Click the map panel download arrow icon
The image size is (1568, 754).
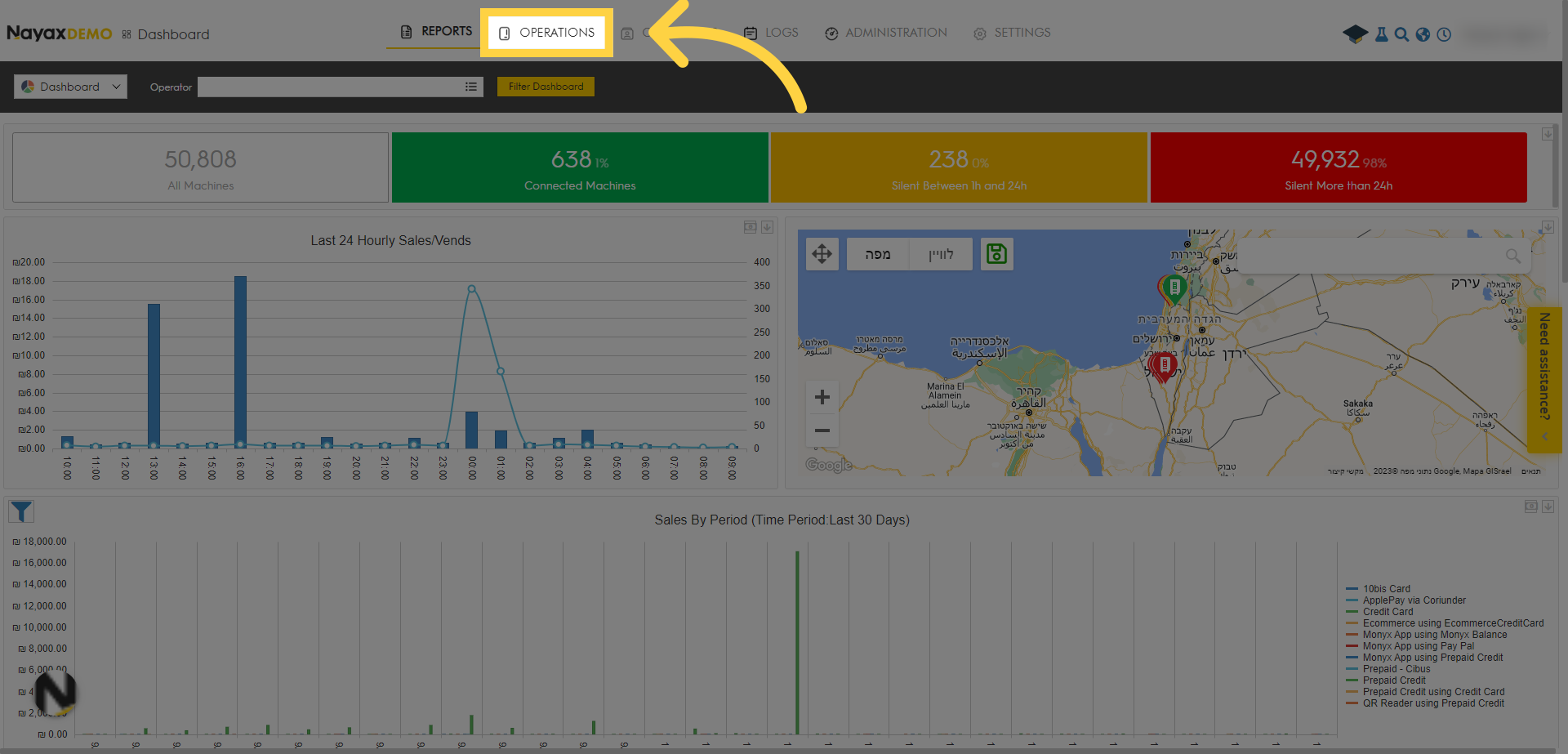pyautogui.click(x=1548, y=227)
